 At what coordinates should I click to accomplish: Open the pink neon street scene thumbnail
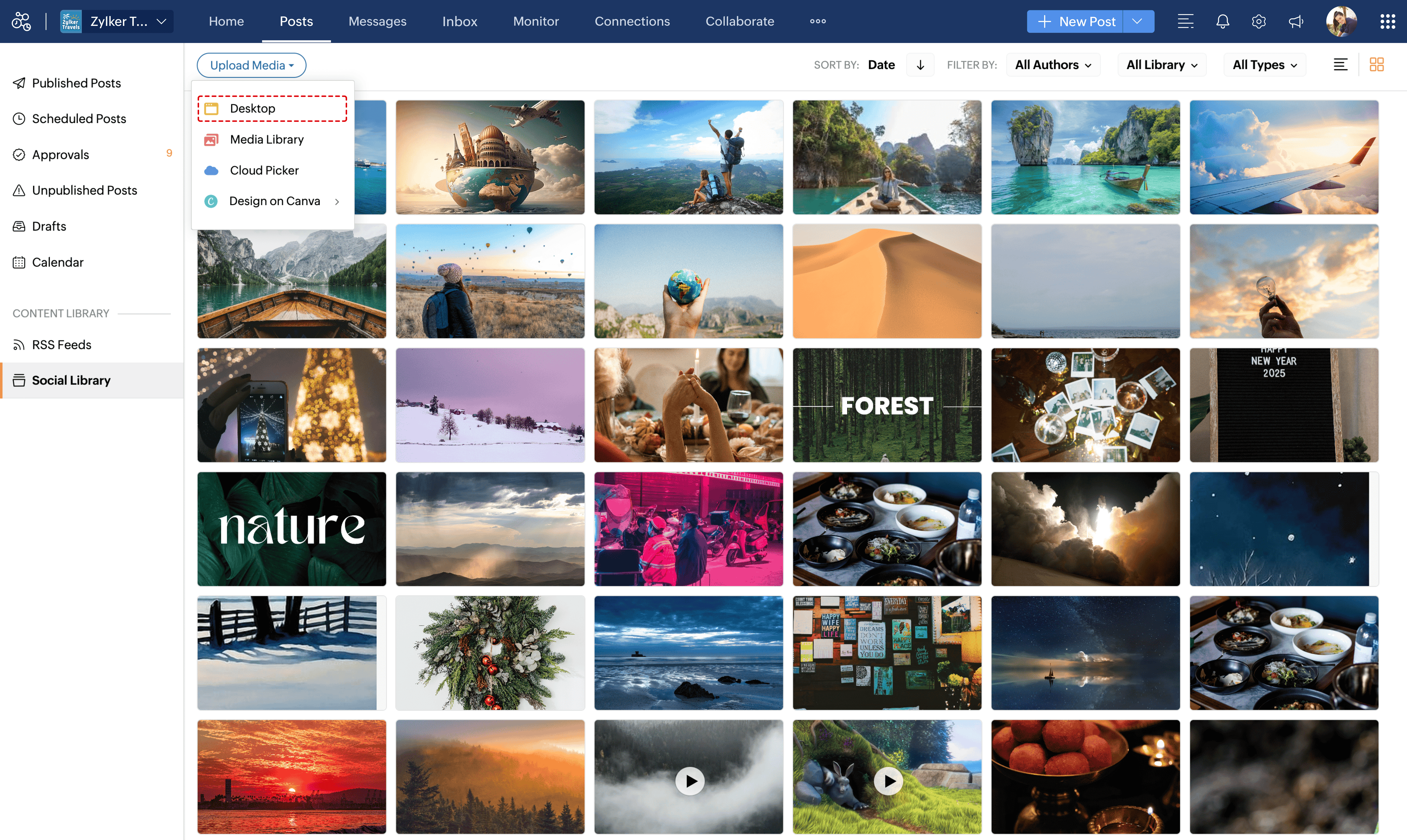coord(689,529)
